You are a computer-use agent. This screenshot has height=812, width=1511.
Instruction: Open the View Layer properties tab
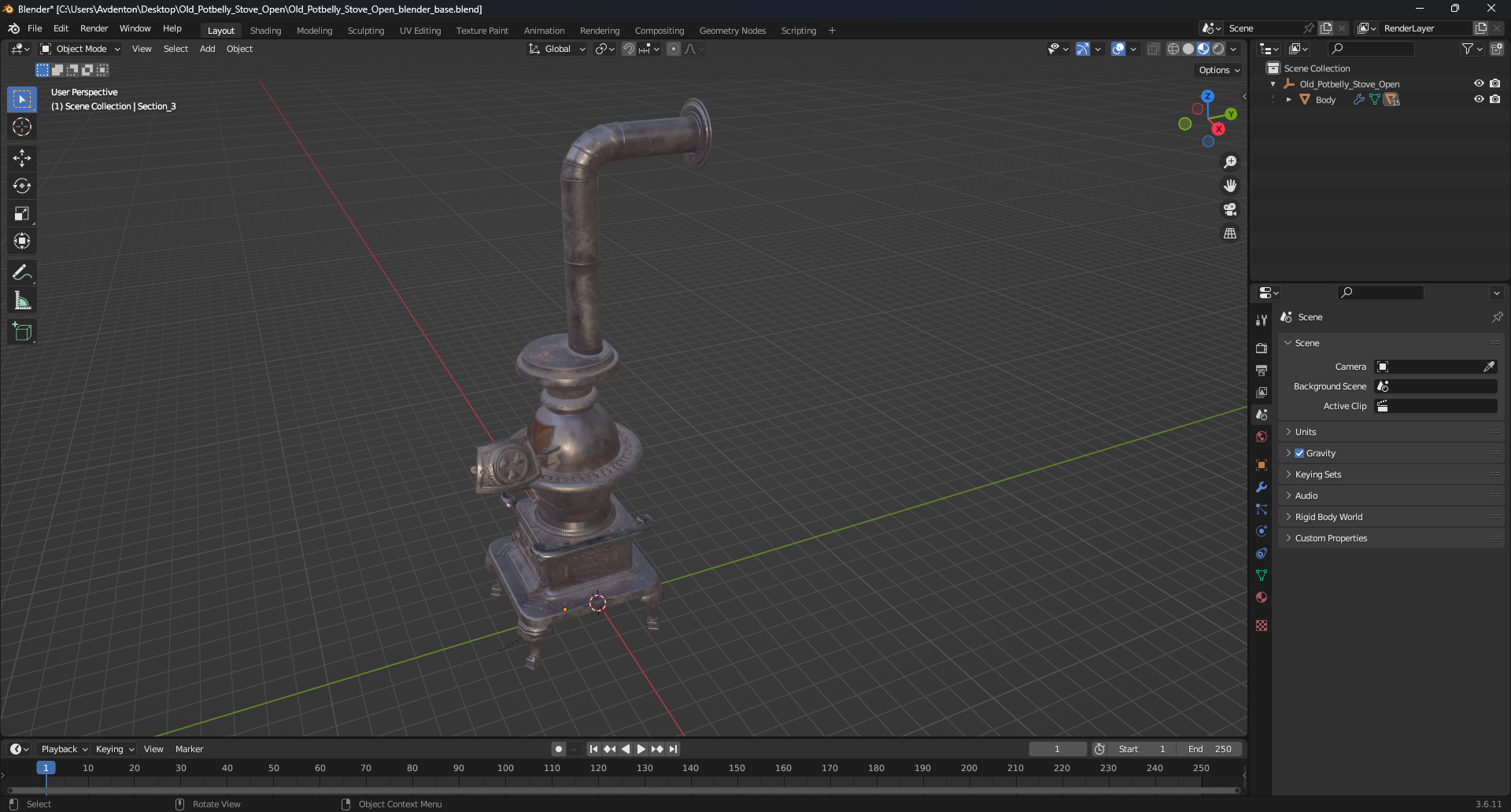(1262, 392)
